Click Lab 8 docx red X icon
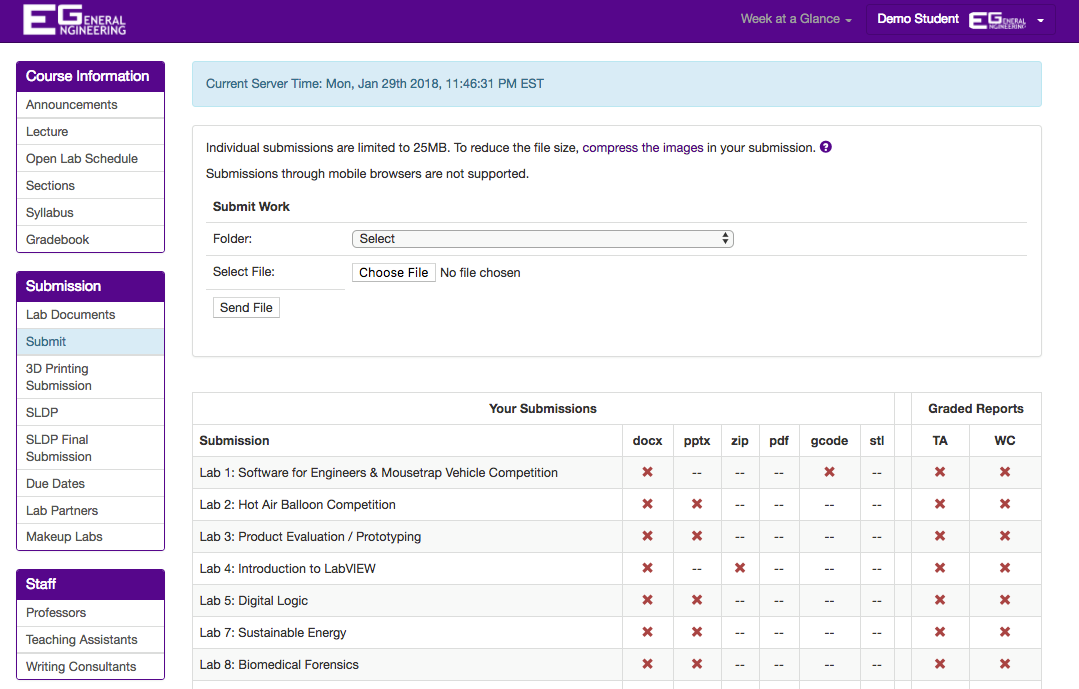The image size is (1079, 689). click(x=648, y=664)
